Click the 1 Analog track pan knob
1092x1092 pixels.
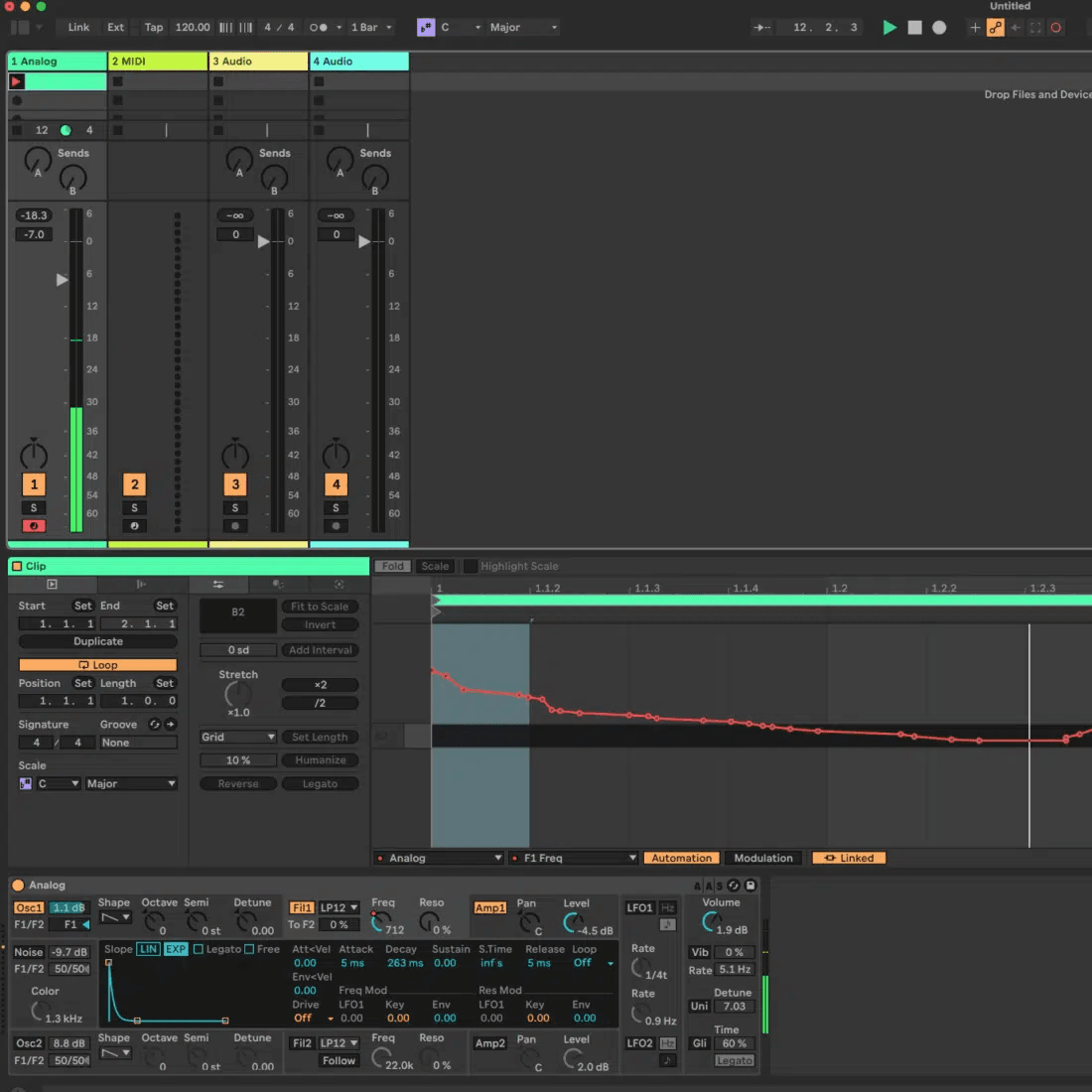coord(34,456)
